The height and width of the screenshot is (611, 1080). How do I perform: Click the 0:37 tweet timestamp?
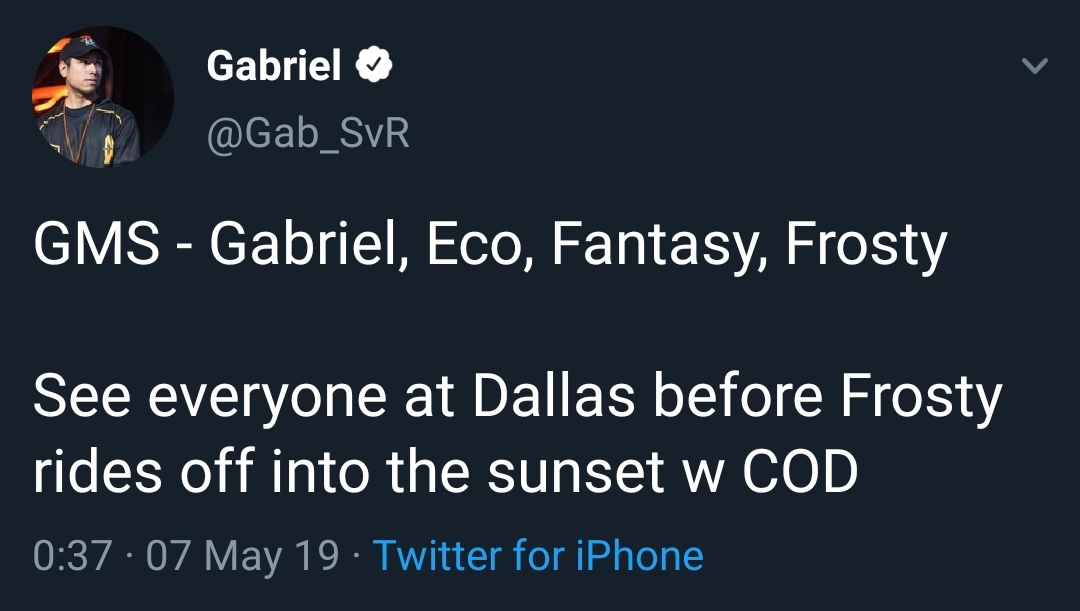(71, 555)
